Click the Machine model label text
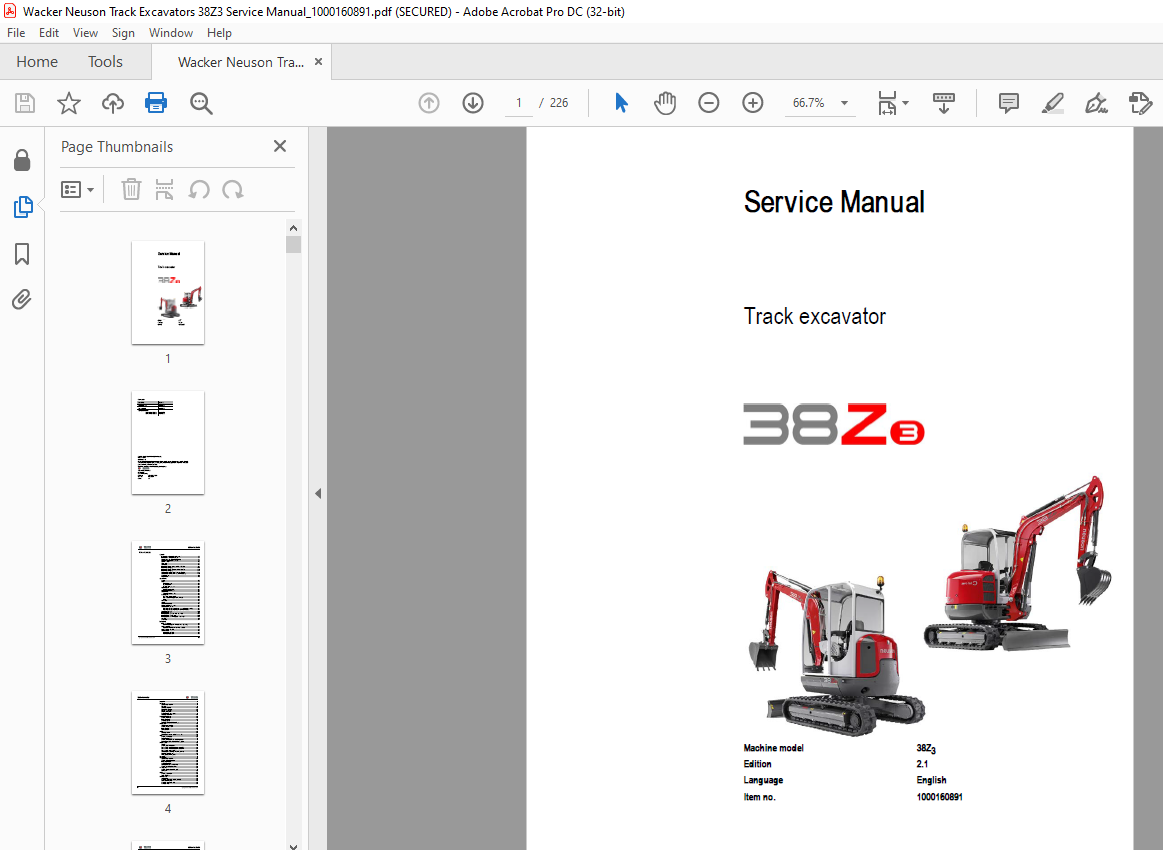The width and height of the screenshot is (1163, 850). pyautogui.click(x=774, y=748)
